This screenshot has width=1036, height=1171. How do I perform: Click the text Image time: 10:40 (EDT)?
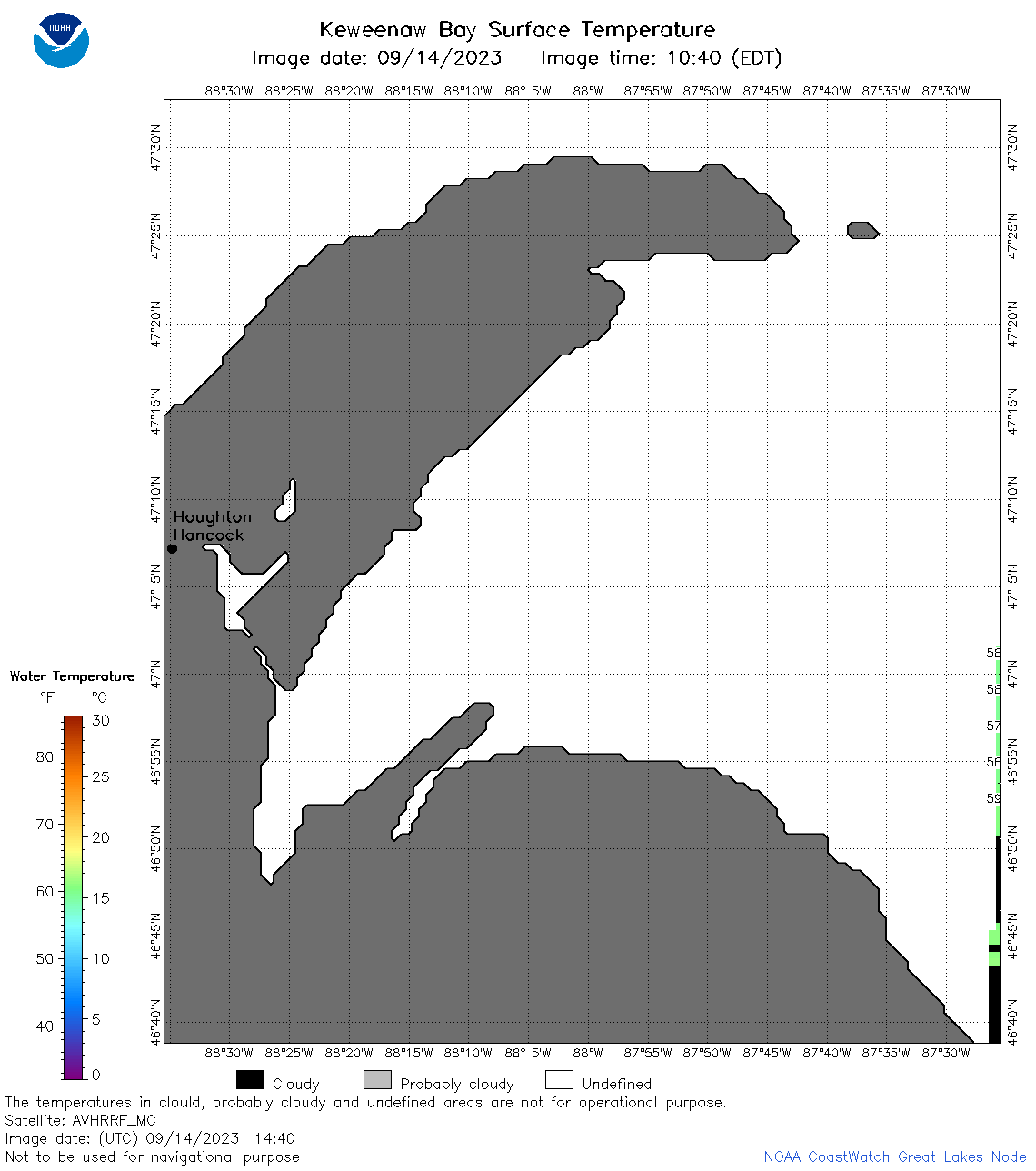coord(661,58)
